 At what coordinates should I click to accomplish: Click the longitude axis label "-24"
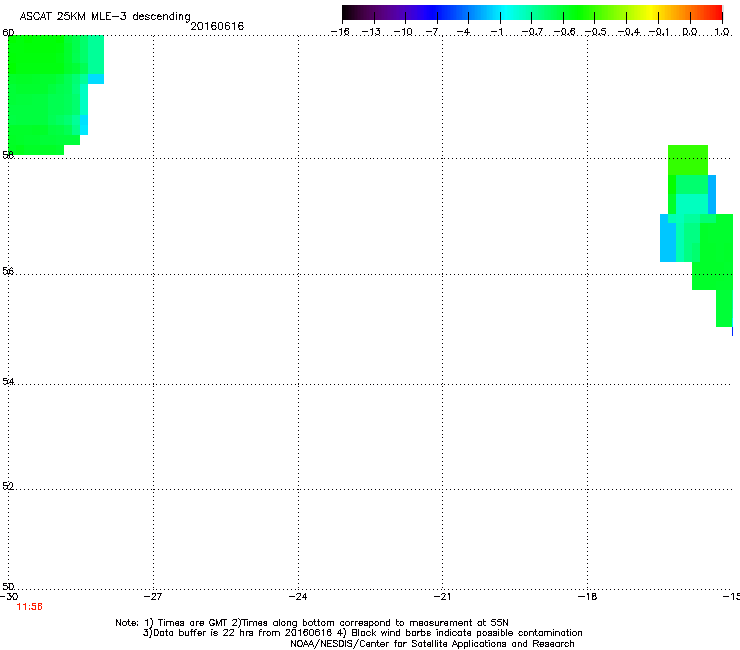[298, 596]
